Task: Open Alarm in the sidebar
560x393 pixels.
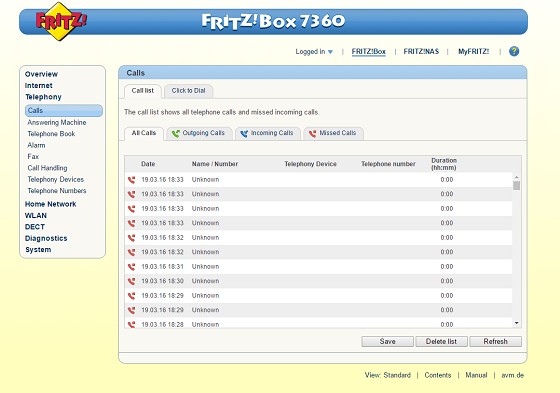Action: pyautogui.click(x=36, y=145)
